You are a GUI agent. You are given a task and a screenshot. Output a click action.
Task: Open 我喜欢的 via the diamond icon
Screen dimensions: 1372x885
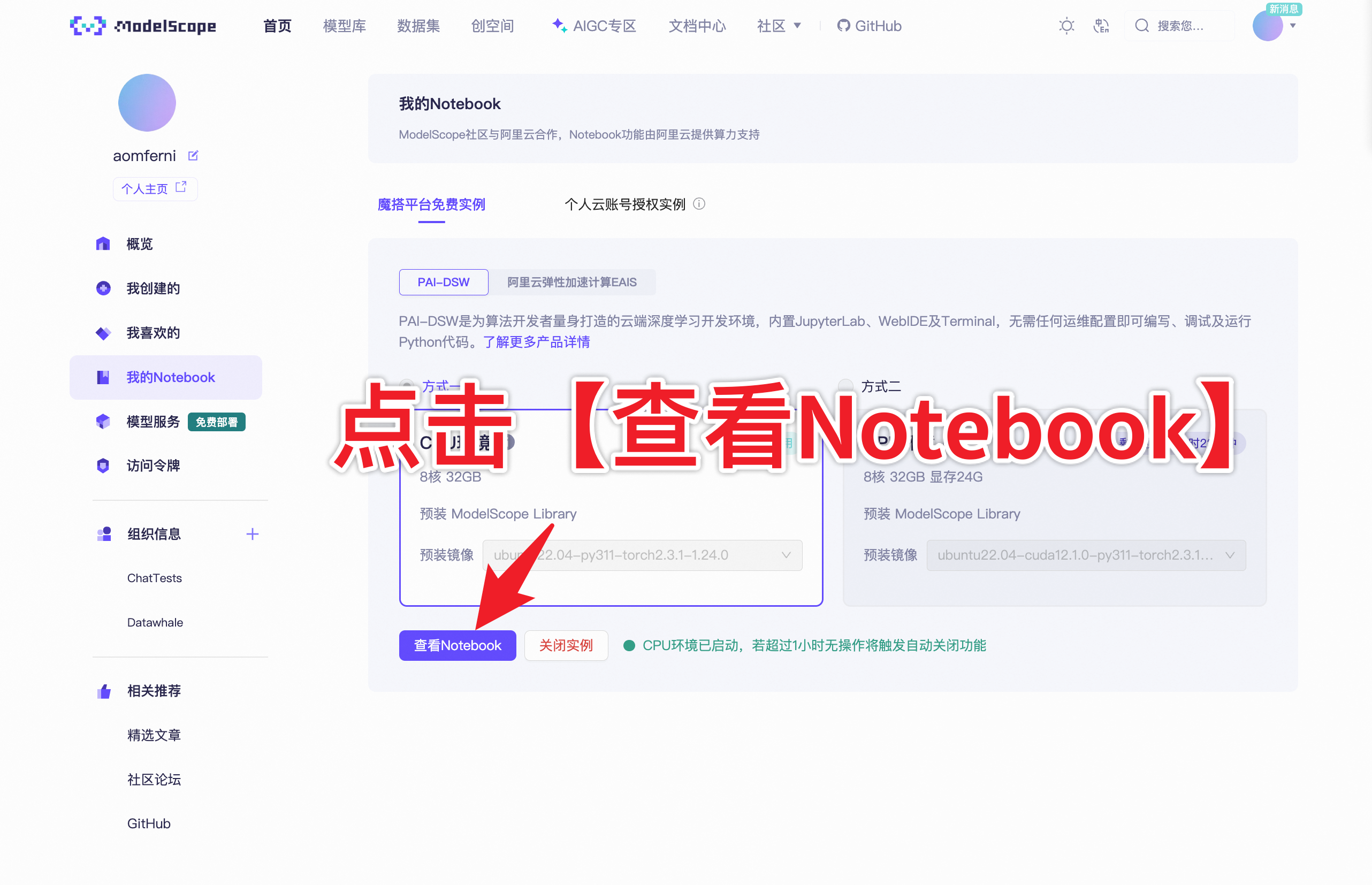[x=103, y=333]
